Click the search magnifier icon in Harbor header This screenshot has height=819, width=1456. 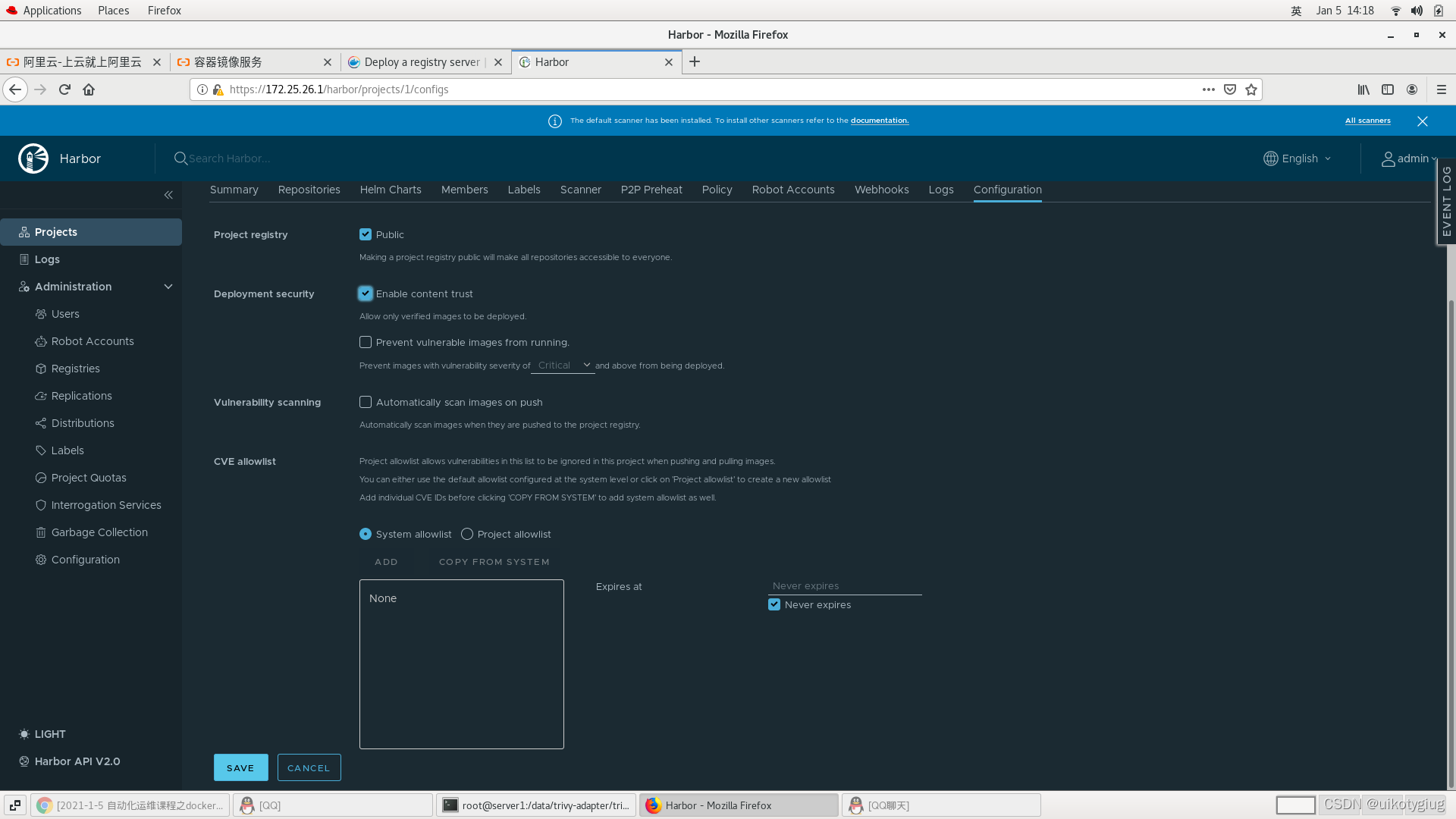[180, 158]
